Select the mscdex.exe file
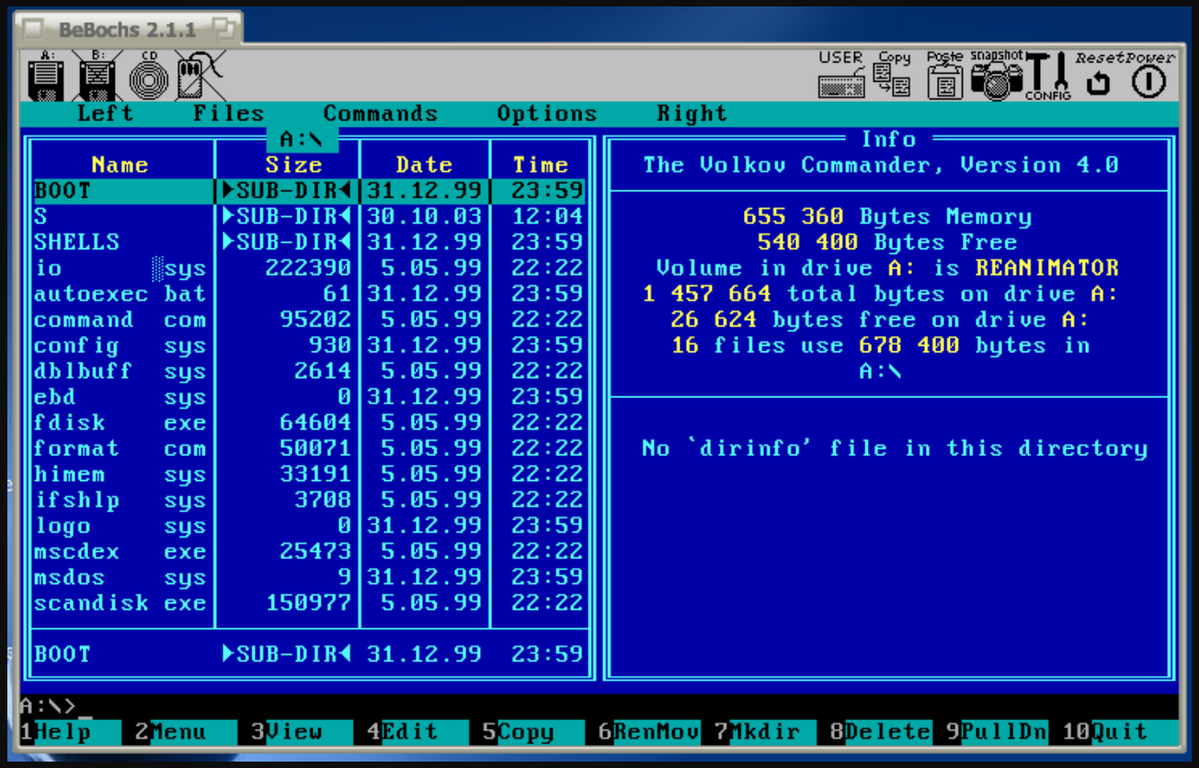 310,552
